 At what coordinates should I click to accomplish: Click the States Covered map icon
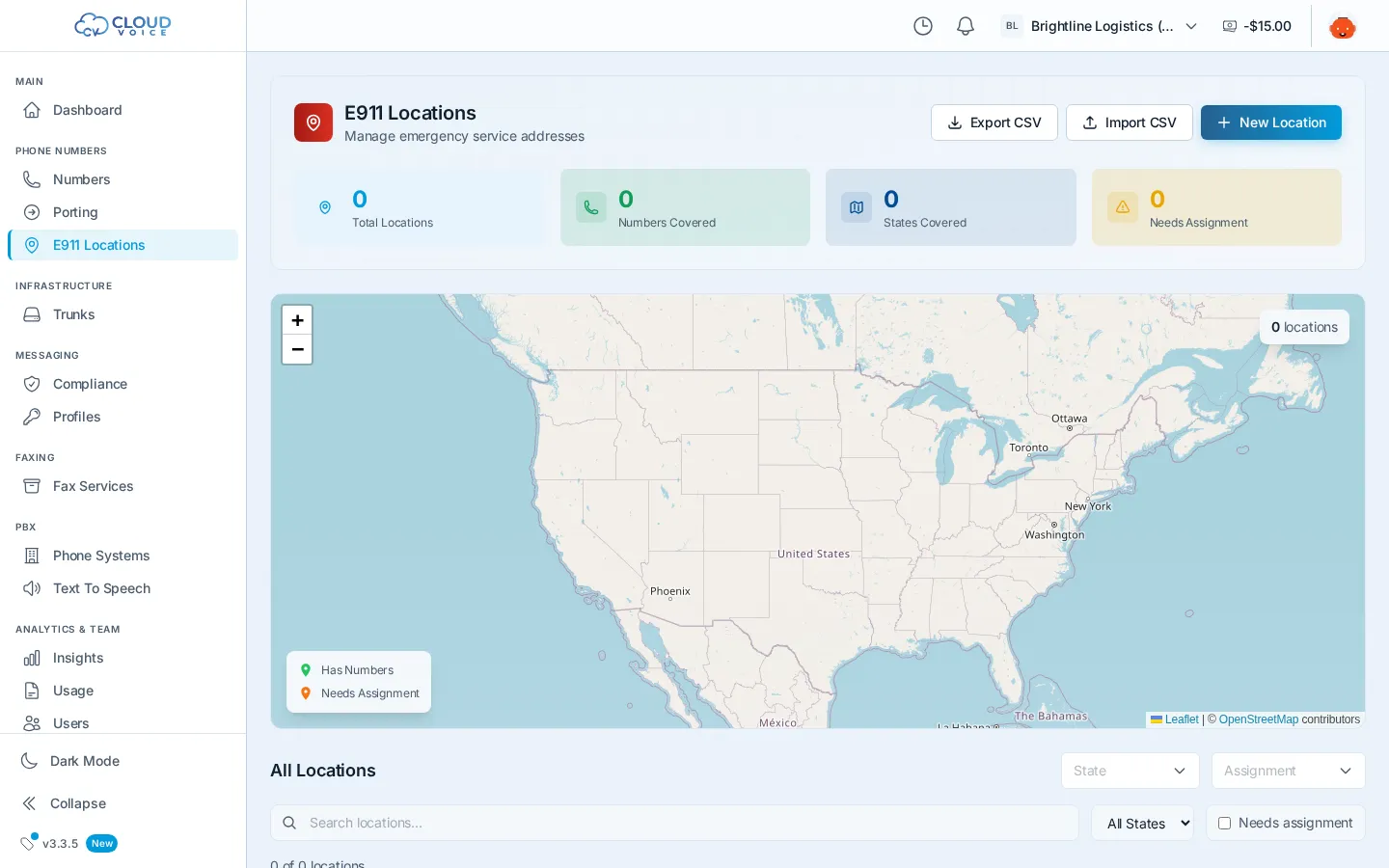click(857, 207)
